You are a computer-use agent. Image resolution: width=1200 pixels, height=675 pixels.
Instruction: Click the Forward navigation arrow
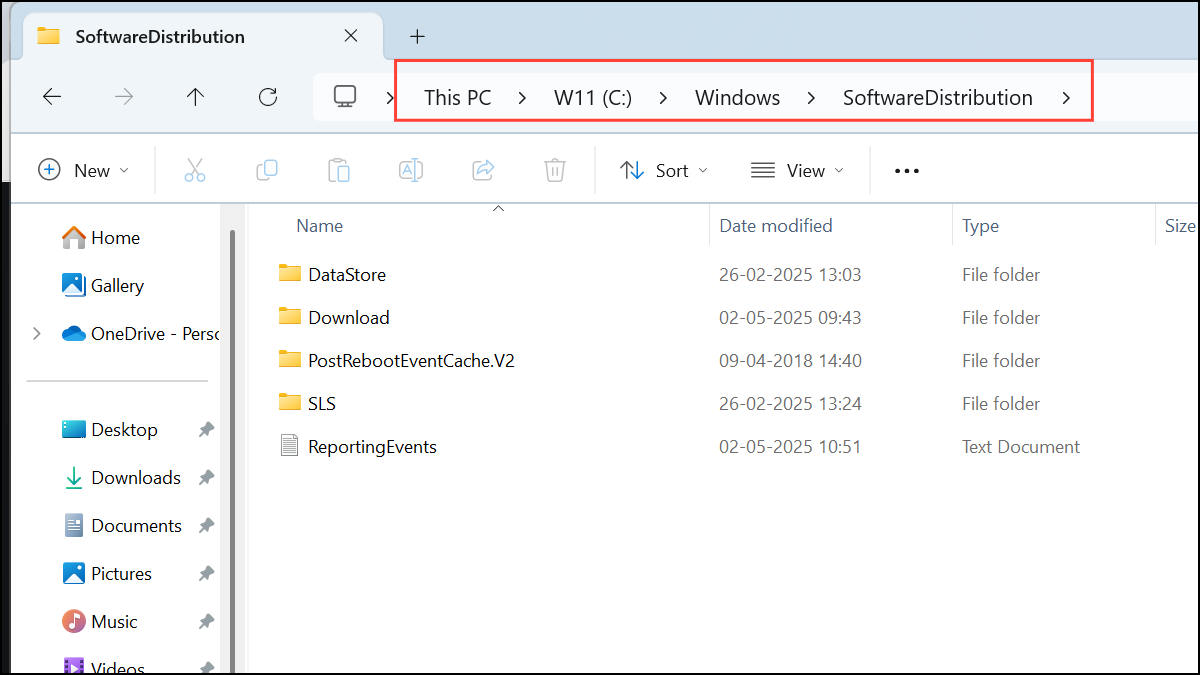pos(124,97)
